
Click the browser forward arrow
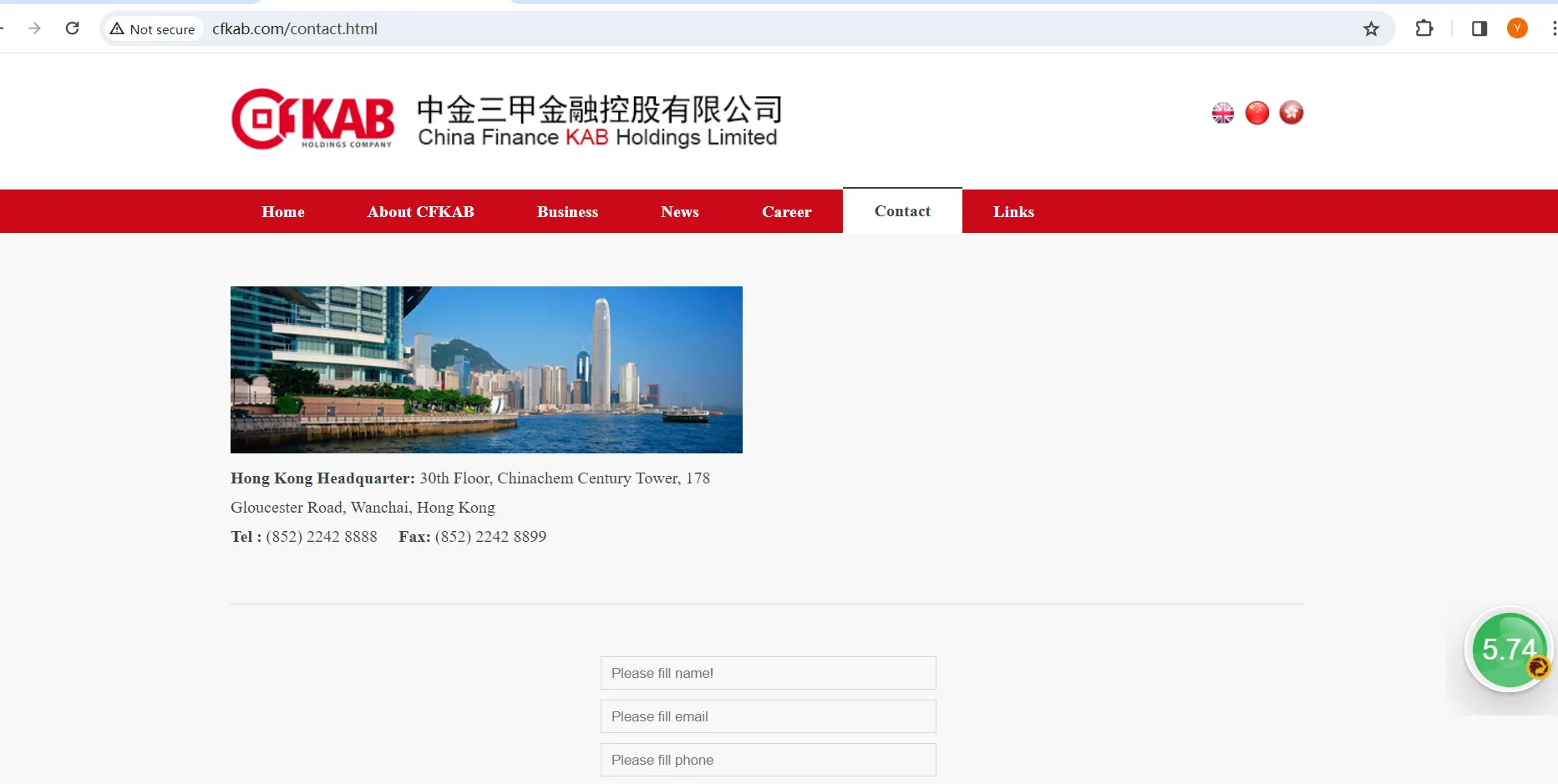click(x=34, y=28)
